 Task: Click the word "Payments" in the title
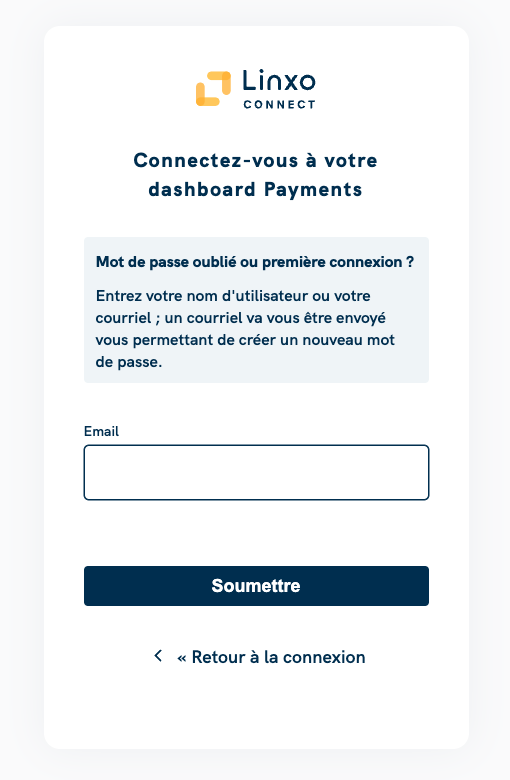point(313,190)
